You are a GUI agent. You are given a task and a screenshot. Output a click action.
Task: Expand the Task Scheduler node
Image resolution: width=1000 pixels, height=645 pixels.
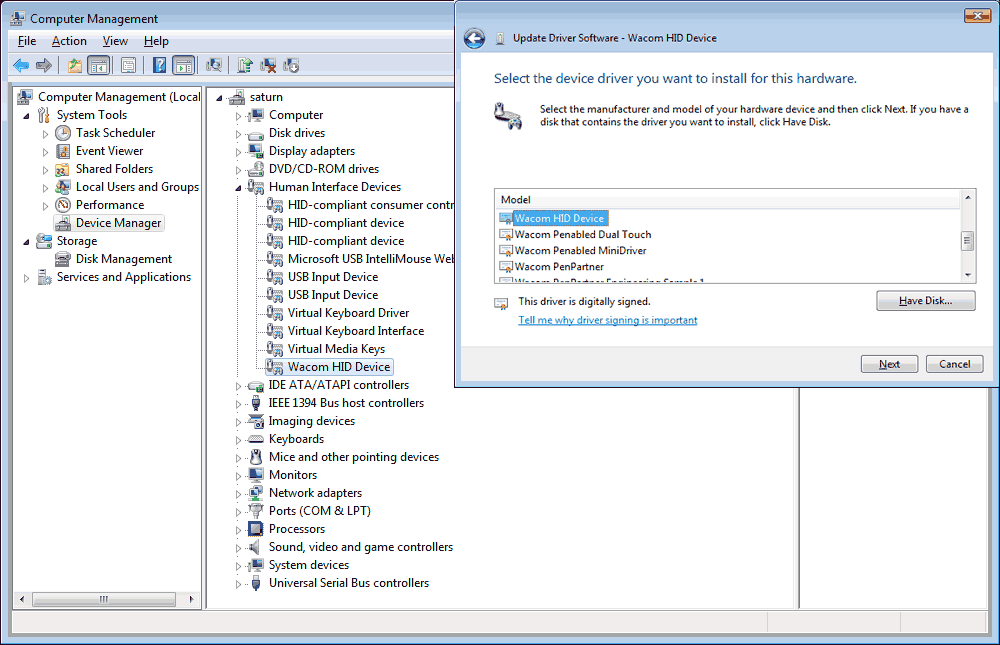point(45,134)
